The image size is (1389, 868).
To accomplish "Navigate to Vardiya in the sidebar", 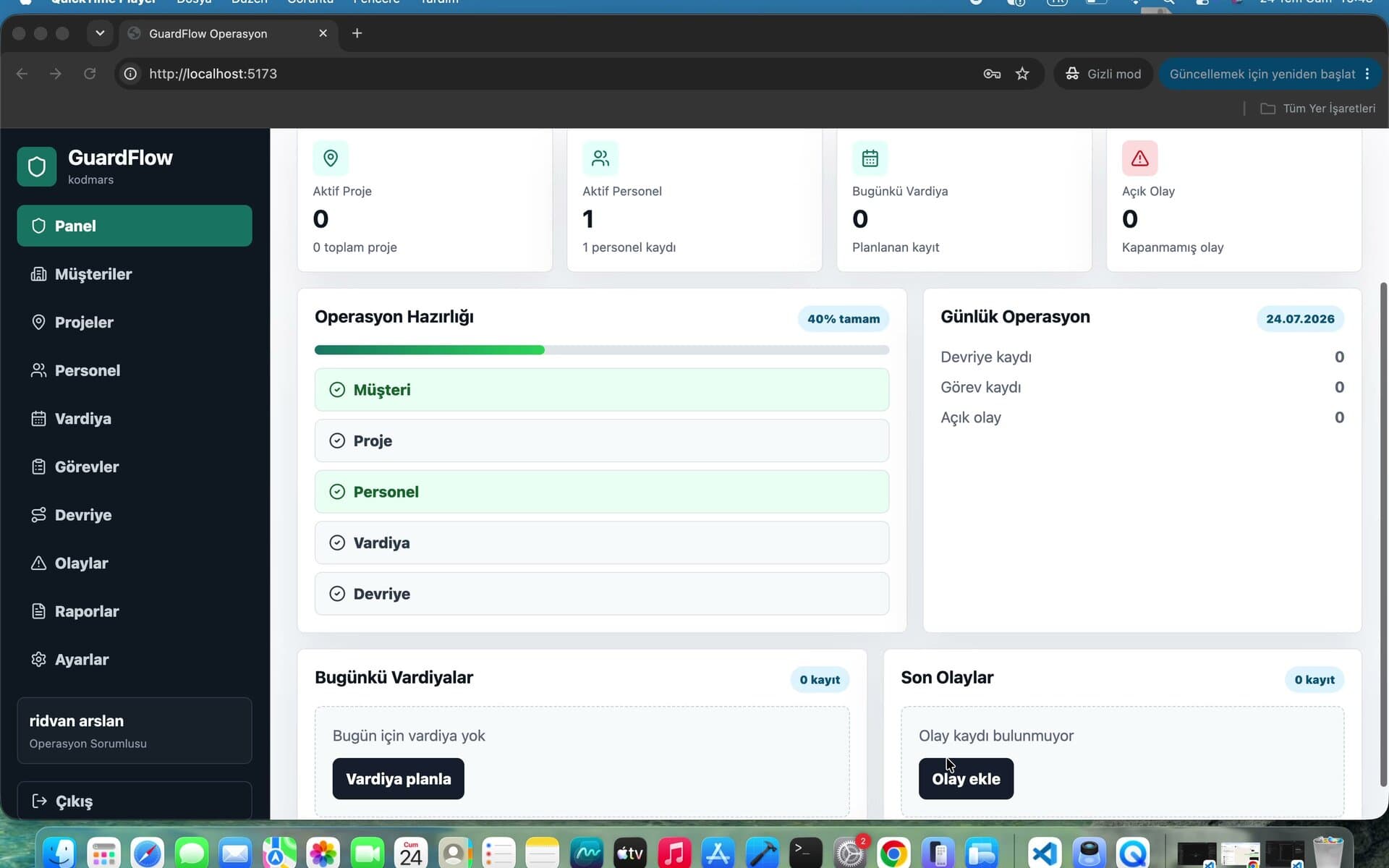I will coord(135,418).
